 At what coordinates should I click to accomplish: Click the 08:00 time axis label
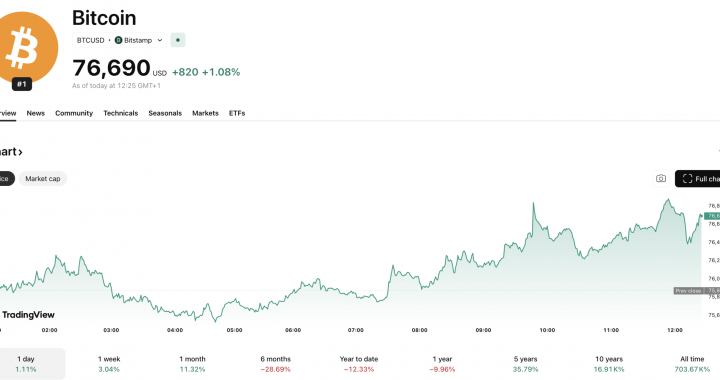tap(419, 330)
